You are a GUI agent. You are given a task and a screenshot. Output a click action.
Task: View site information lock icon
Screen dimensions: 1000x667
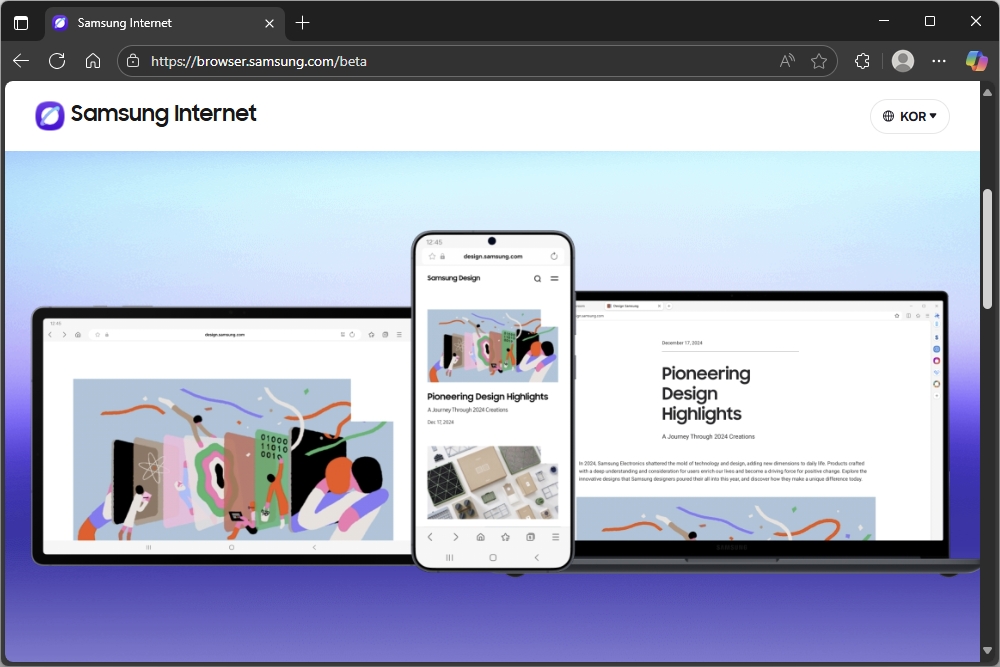[x=133, y=61]
